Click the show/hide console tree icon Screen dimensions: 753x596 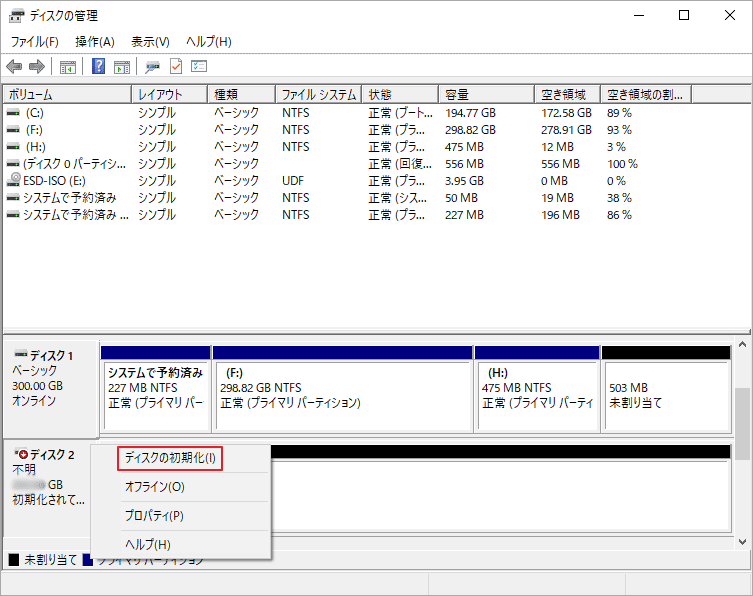pyautogui.click(x=68, y=66)
